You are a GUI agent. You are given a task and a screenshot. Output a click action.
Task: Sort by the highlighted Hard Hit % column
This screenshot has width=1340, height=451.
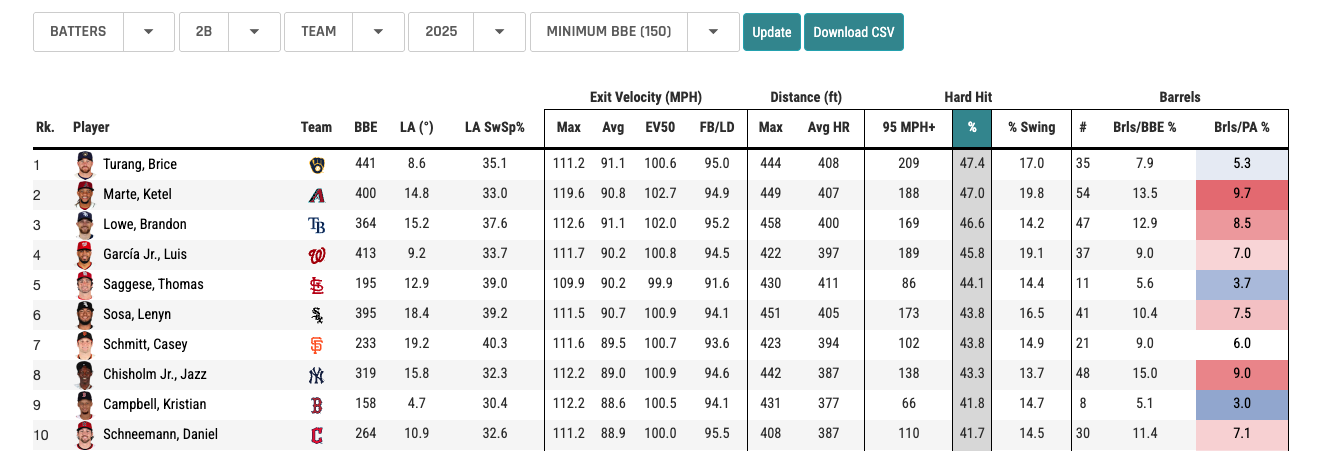(x=970, y=127)
